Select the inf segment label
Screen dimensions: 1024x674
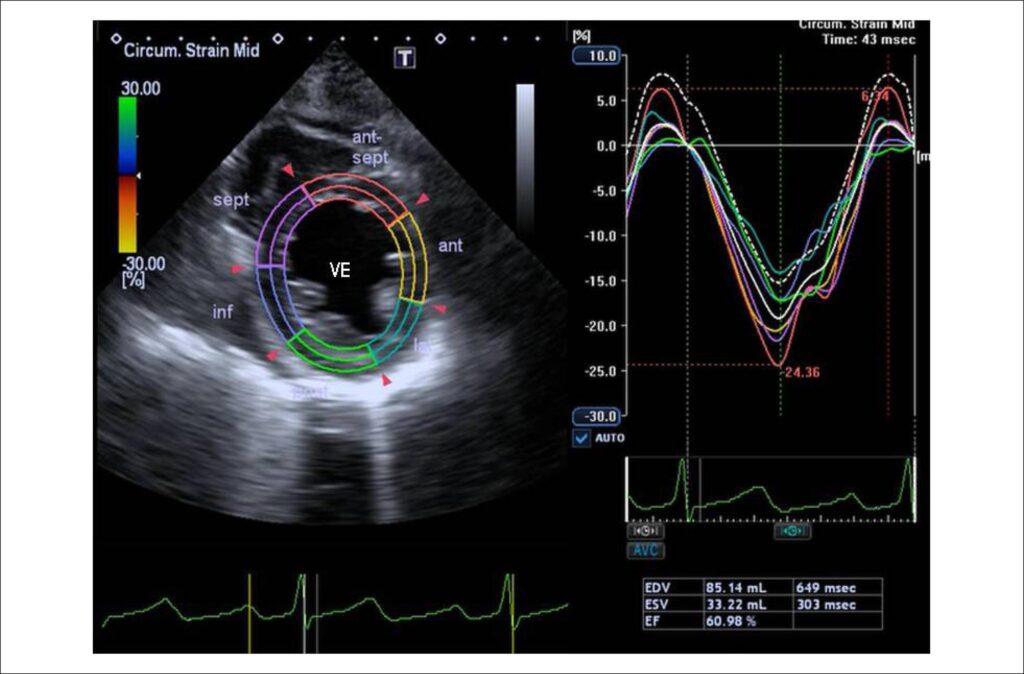tap(223, 312)
